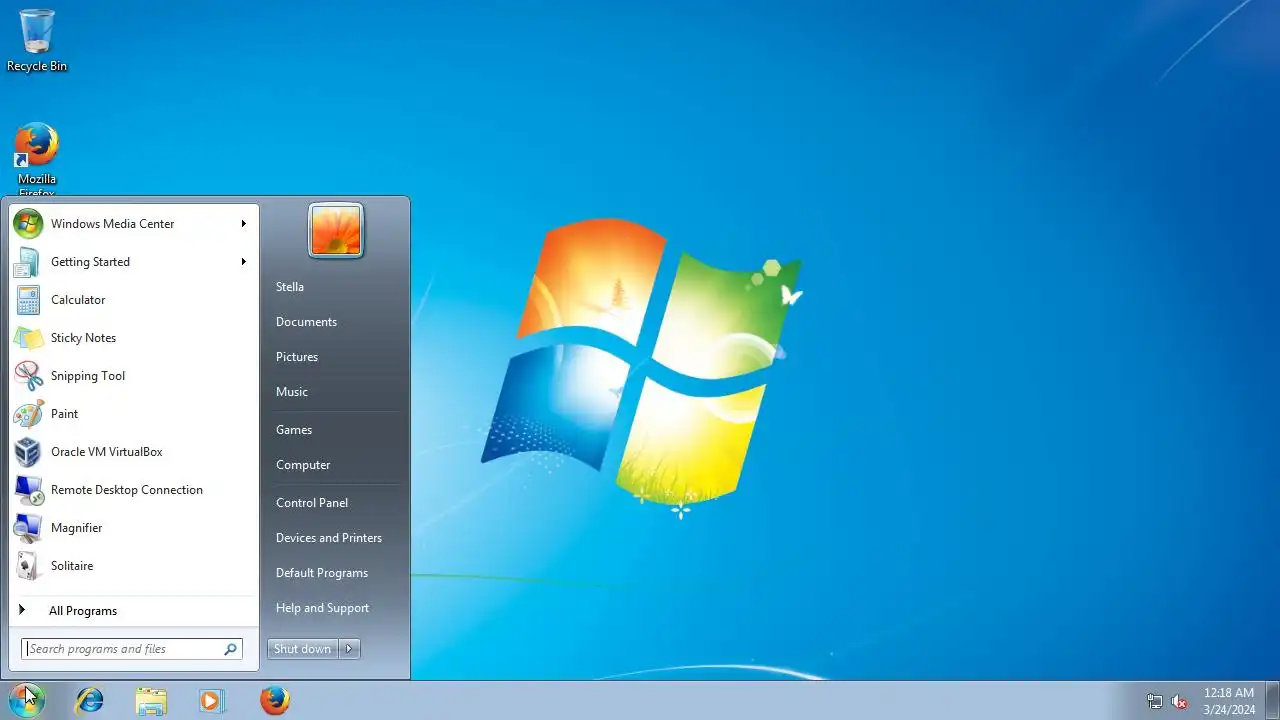Click the Show desktop strip after the clock
The width and height of the screenshot is (1280, 720).
[x=1272, y=700]
